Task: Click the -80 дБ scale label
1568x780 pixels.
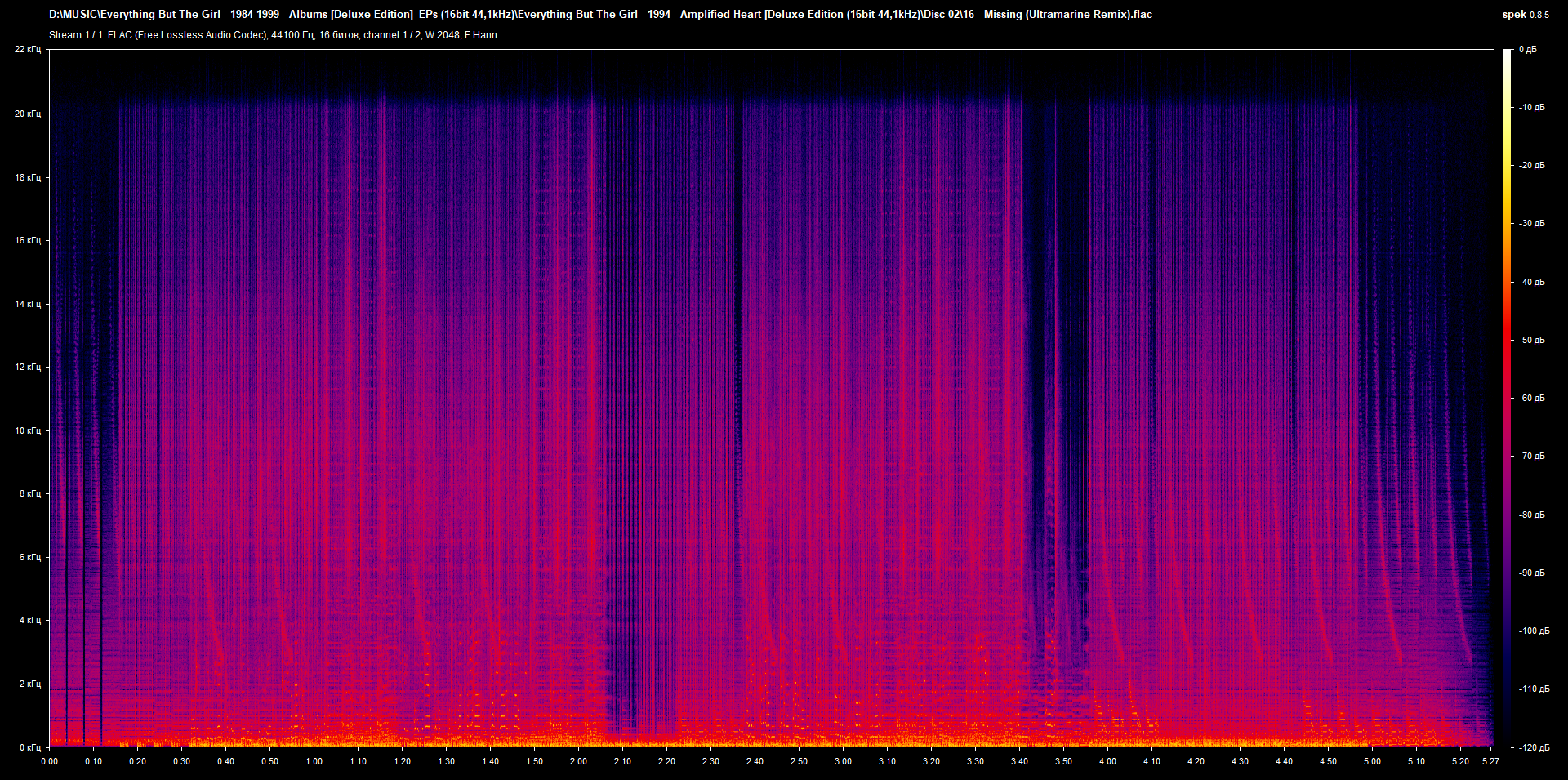Action: (1531, 515)
